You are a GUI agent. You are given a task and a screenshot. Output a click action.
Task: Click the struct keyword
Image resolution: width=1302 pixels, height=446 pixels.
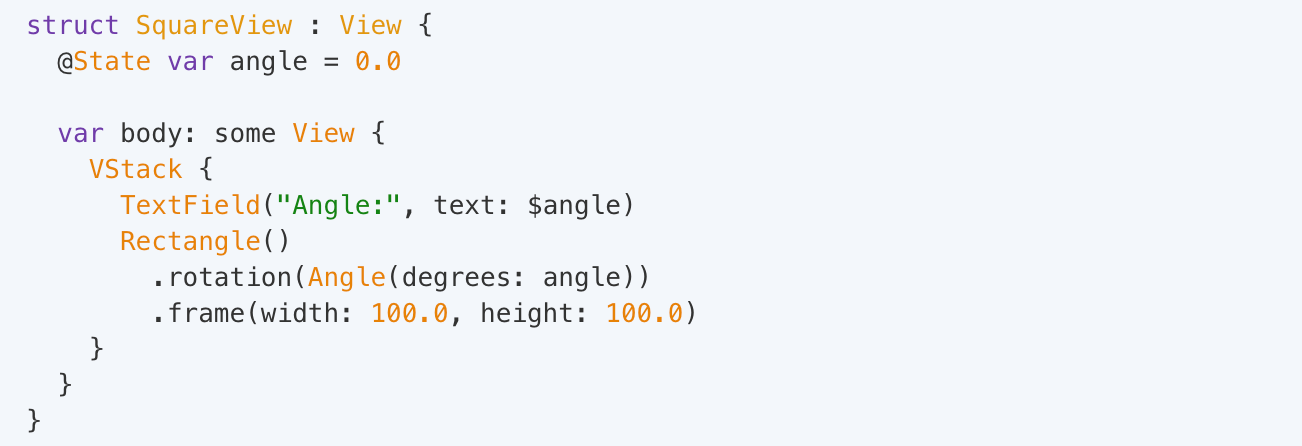pyautogui.click(x=74, y=26)
